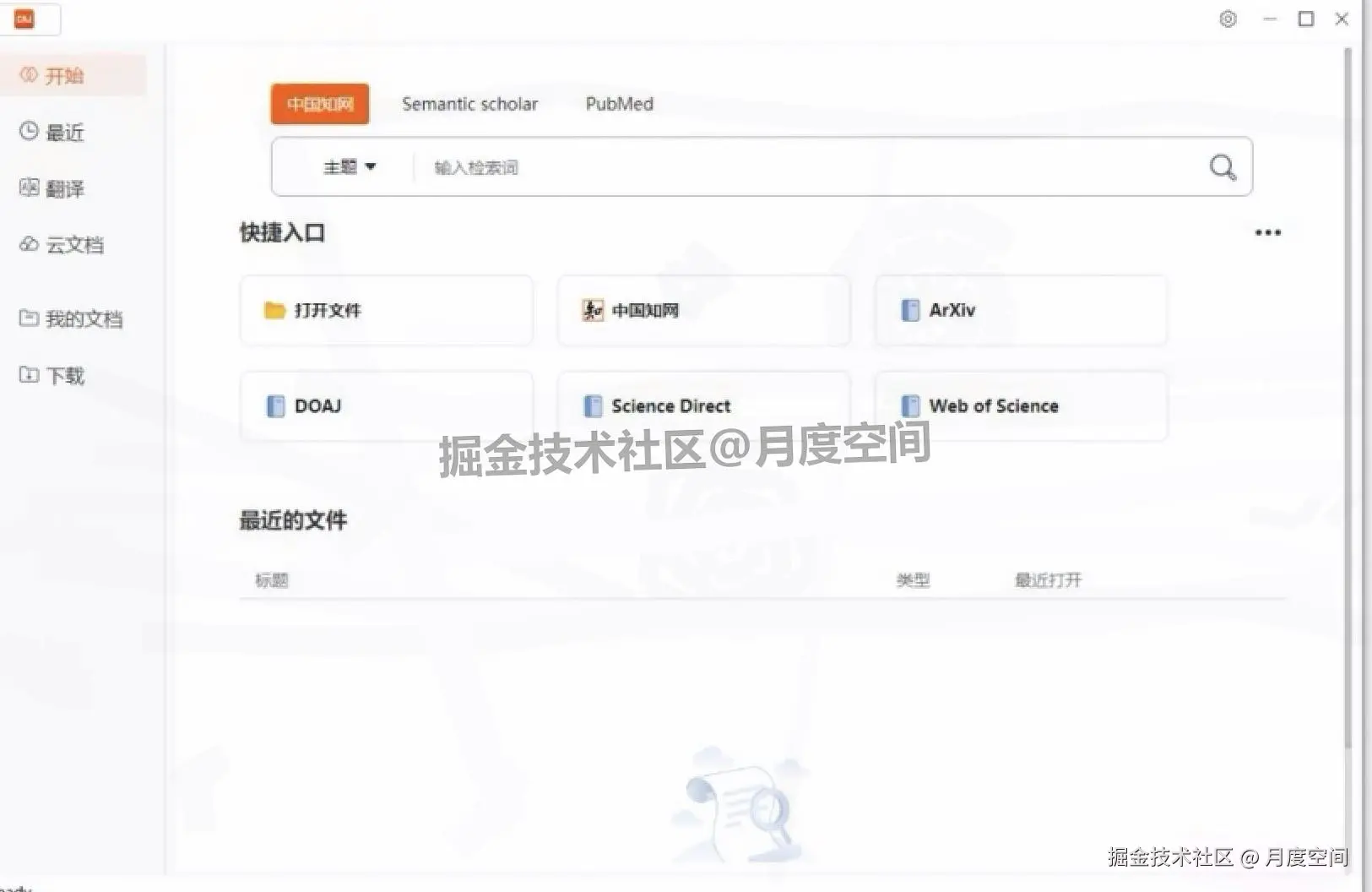Sort recent files by 最近打开 column

pos(1047,580)
